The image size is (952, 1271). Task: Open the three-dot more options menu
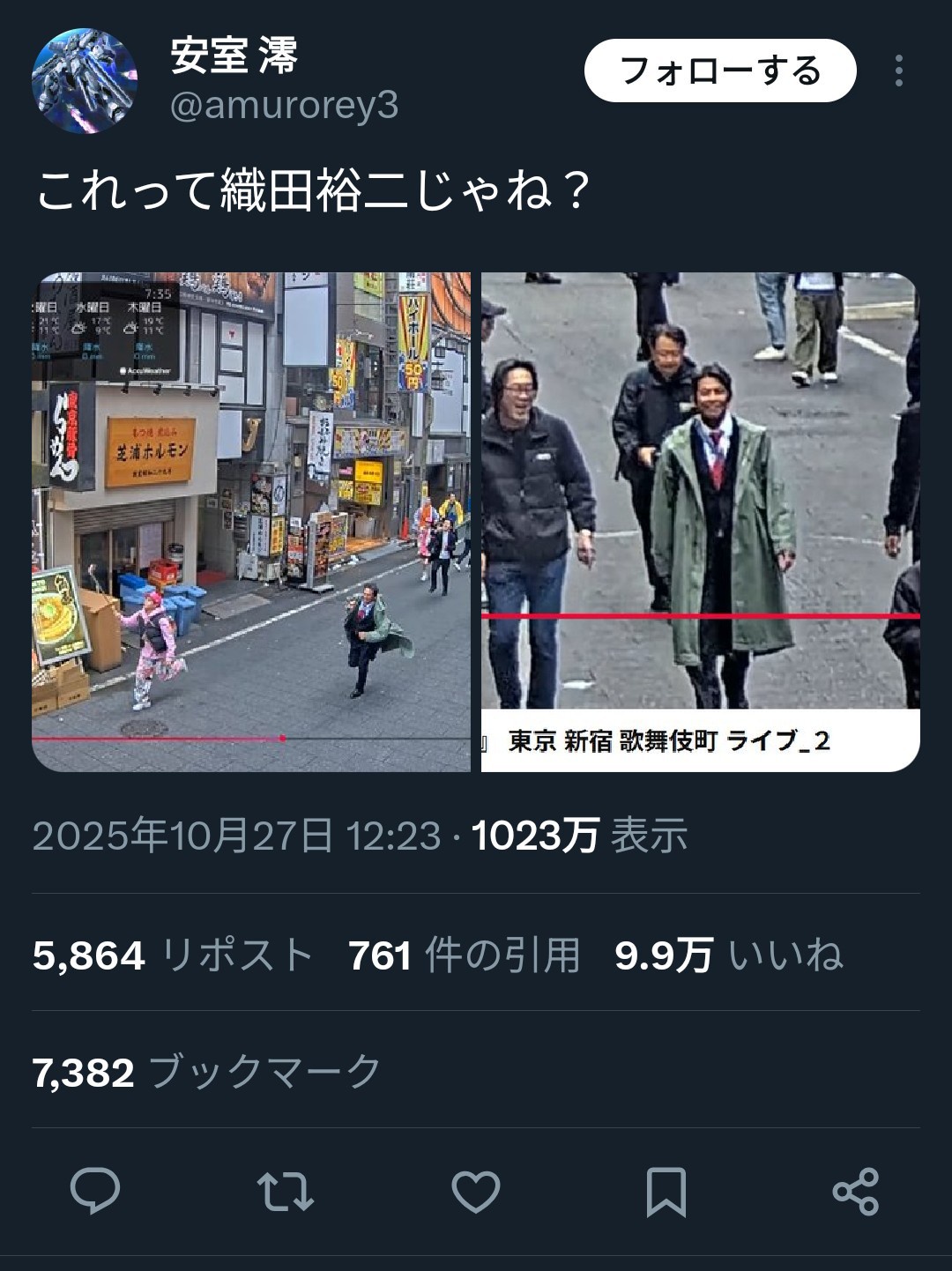(x=898, y=71)
